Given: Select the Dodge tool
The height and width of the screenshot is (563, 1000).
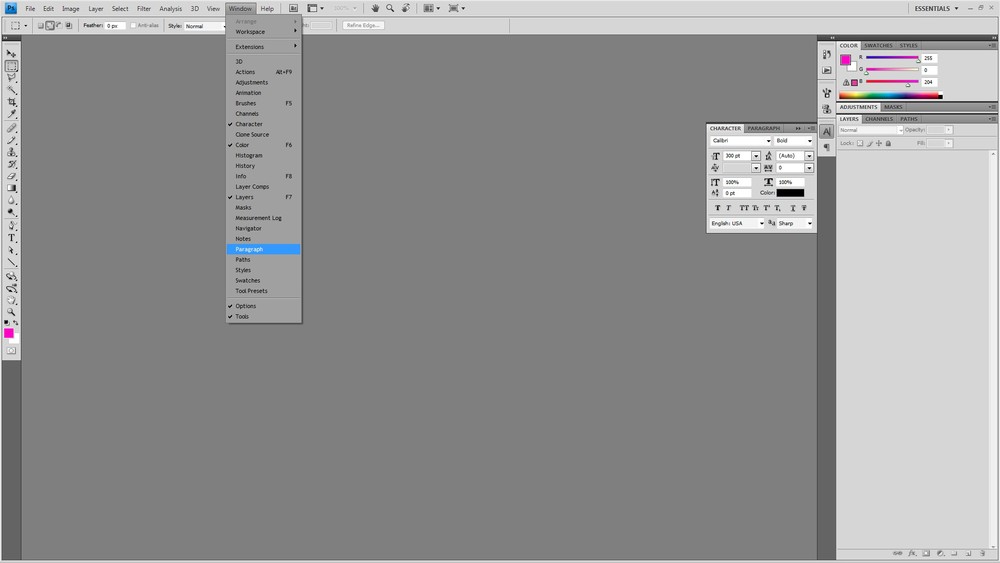Looking at the screenshot, I should 11,212.
